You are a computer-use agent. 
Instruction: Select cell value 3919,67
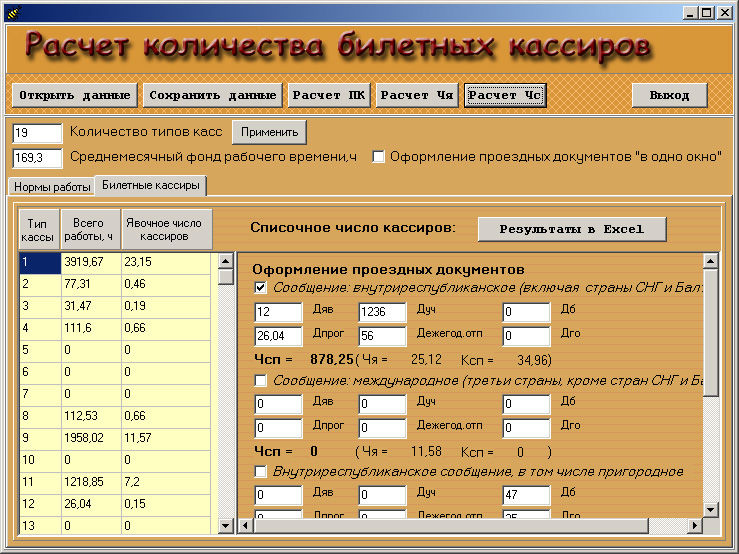click(91, 263)
